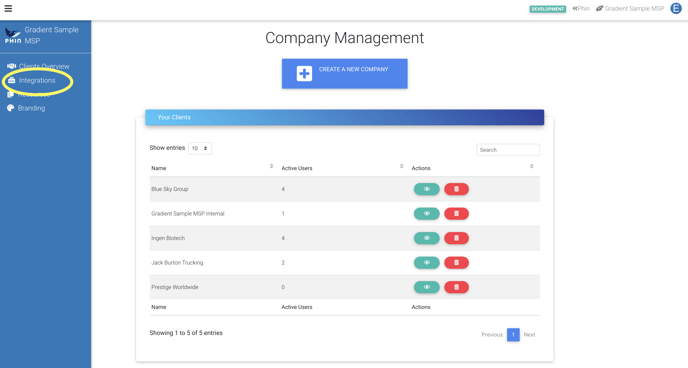Click the Create a New Company button
Viewport: 688px width, 368px height.
344,74
